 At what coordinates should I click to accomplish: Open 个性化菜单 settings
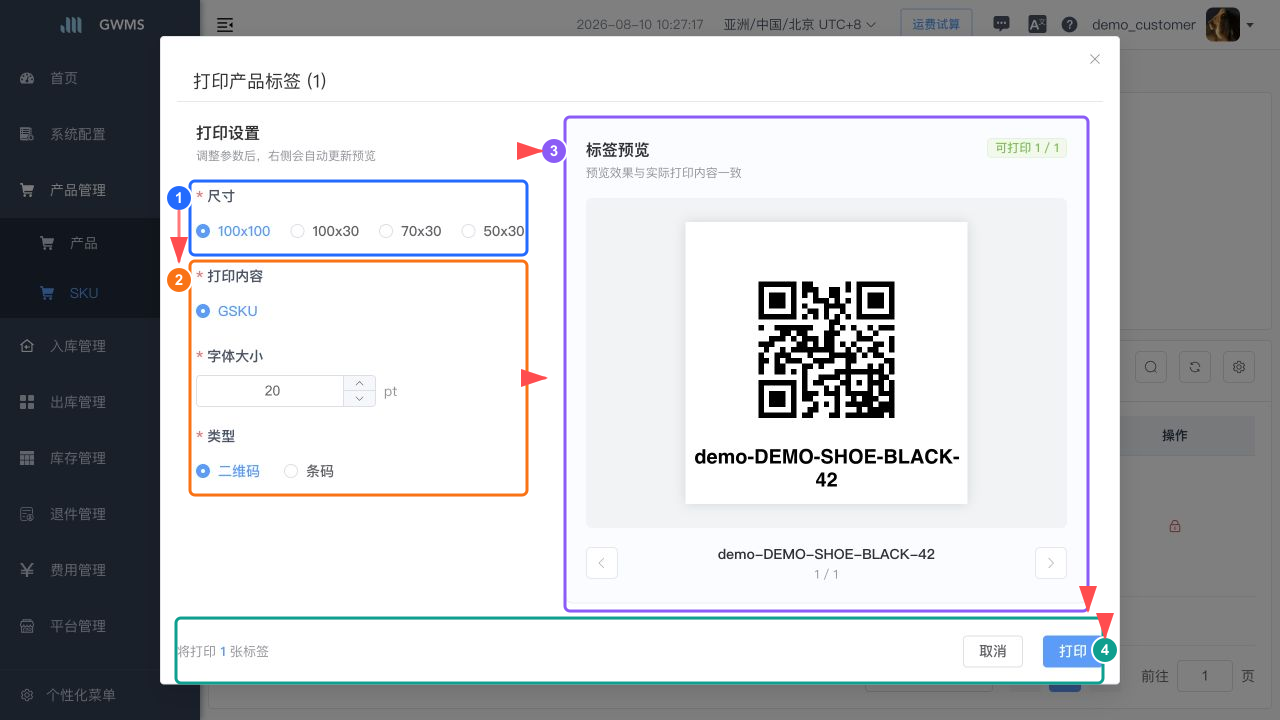[x=81, y=695]
